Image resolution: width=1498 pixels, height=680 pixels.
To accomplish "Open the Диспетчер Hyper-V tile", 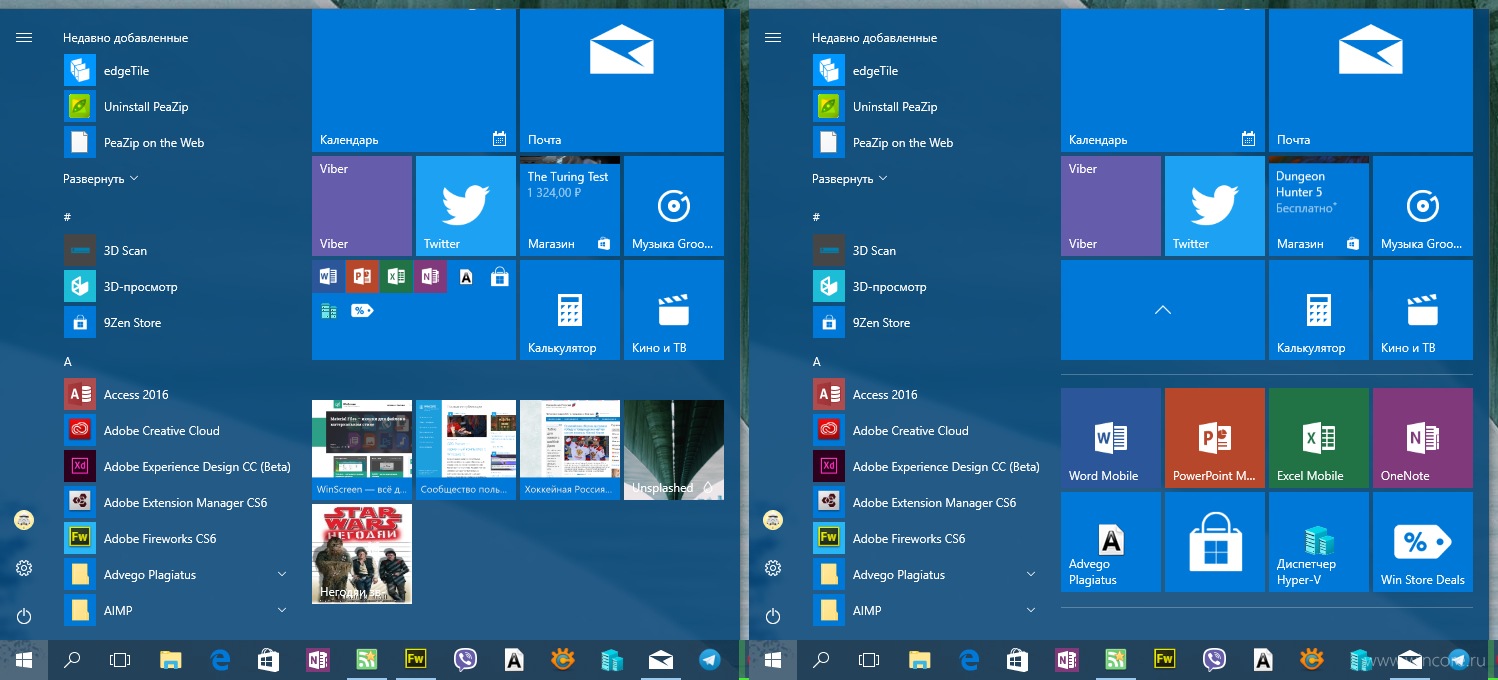I will (1319, 542).
